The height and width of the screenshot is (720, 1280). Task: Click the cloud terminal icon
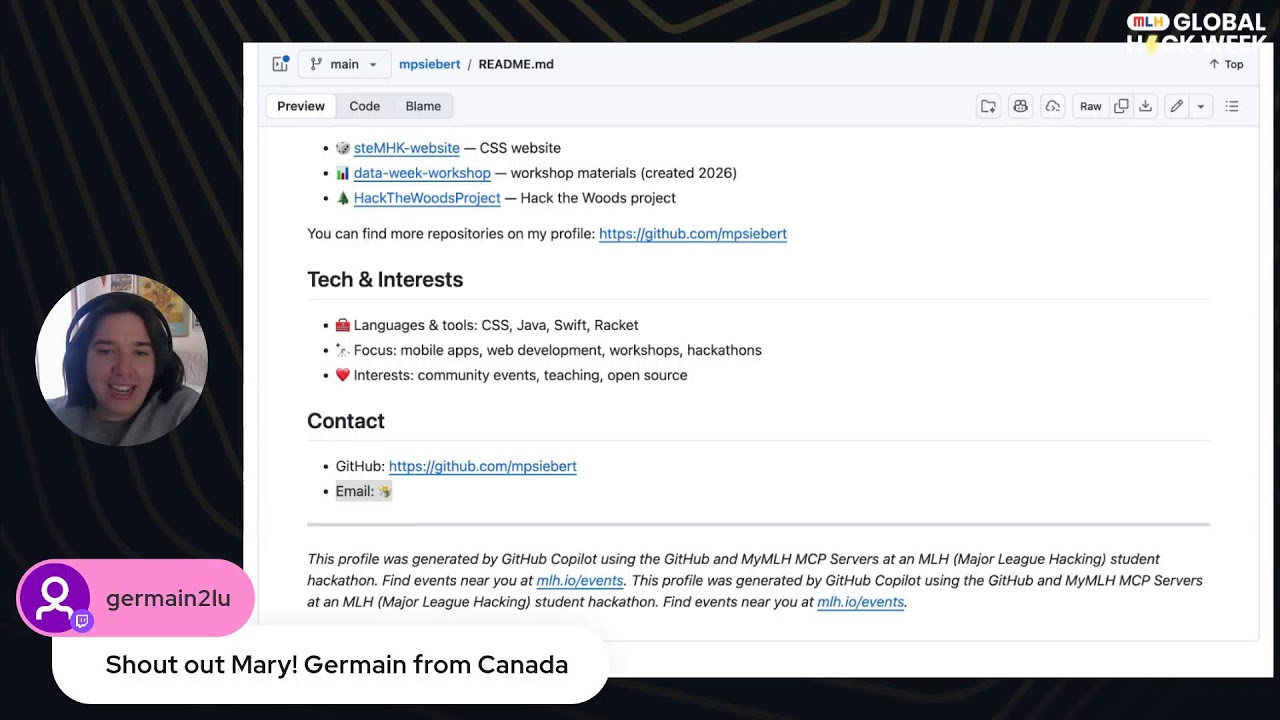1052,106
